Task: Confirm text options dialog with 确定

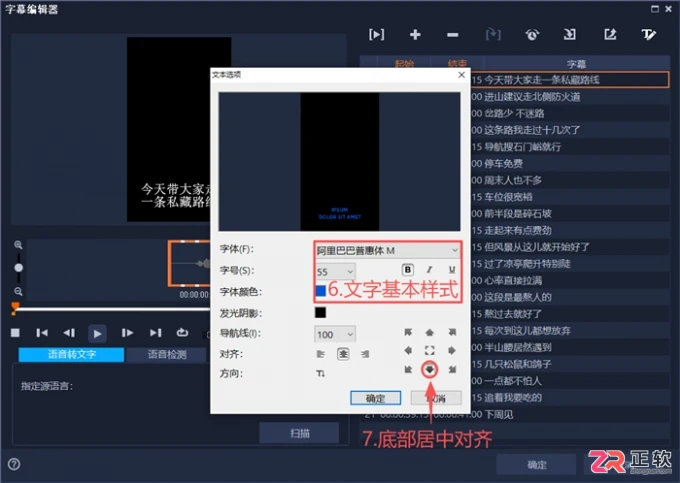Action: (x=376, y=398)
